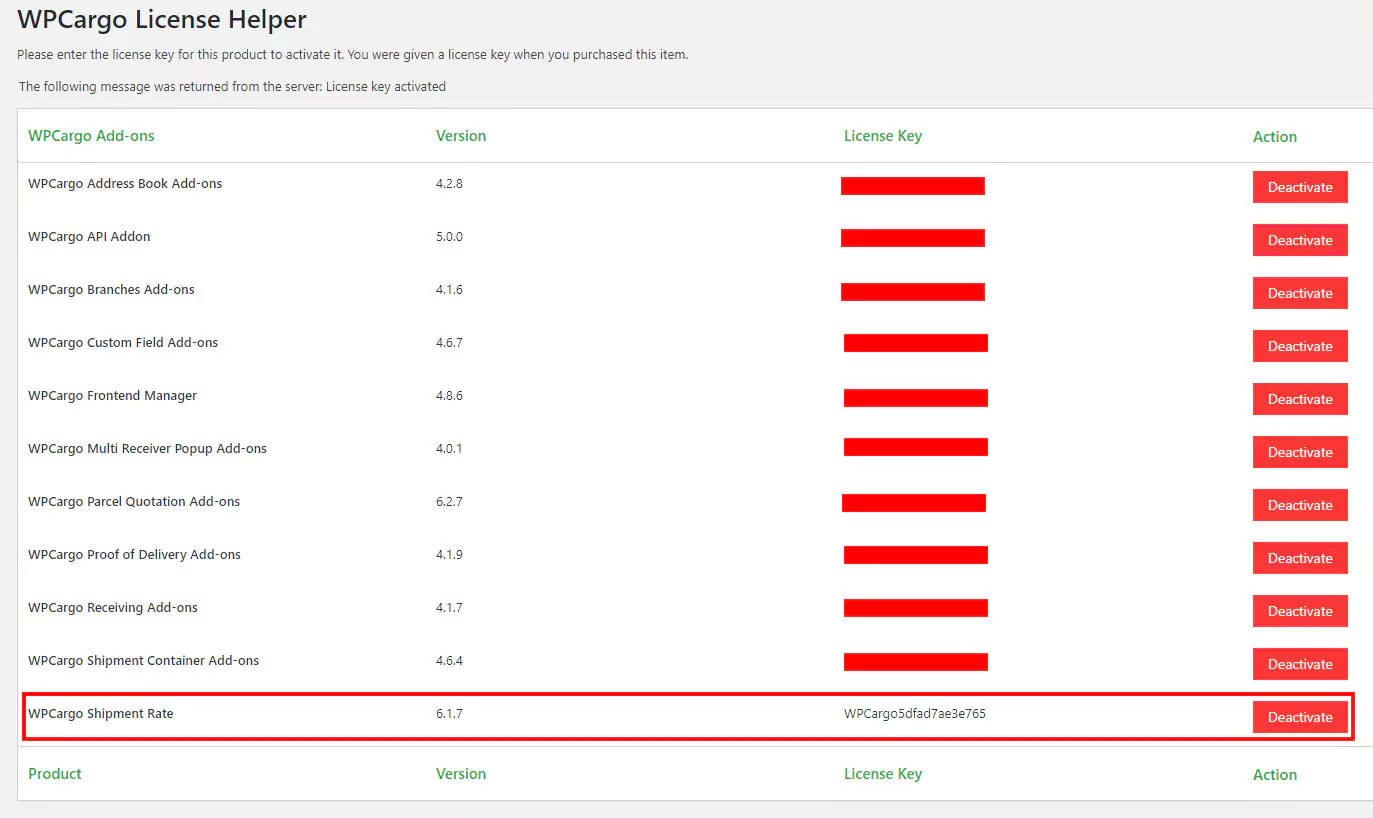This screenshot has height=818, width=1373.
Task: Select the WPCargo Shipment Rate row name
Action: [101, 714]
